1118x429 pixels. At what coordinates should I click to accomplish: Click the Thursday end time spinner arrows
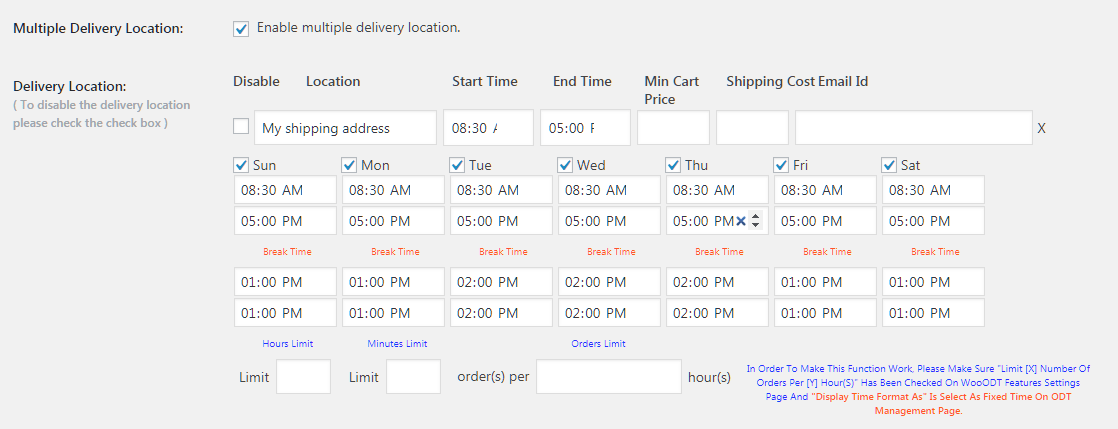[x=755, y=221]
